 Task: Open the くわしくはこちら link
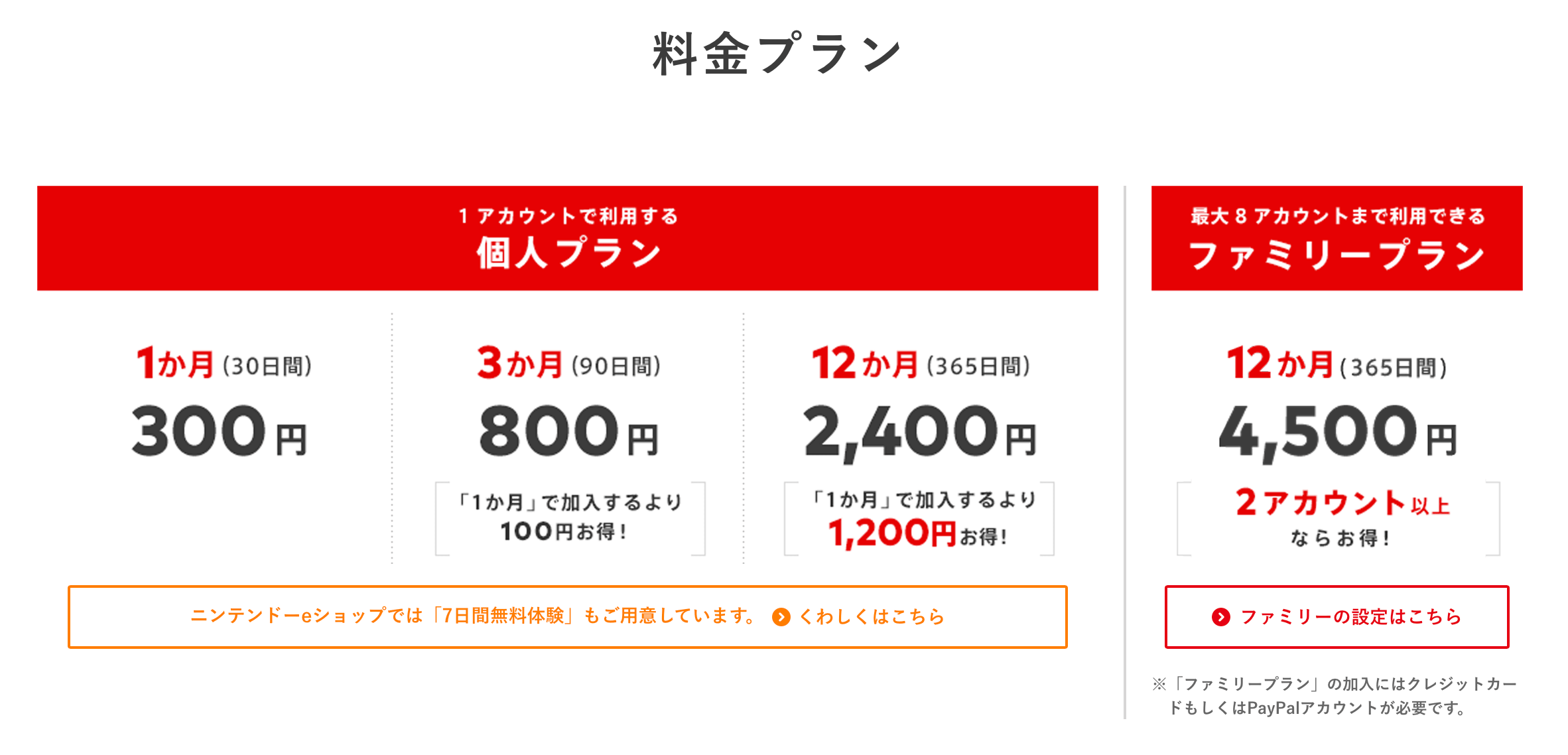click(872, 617)
